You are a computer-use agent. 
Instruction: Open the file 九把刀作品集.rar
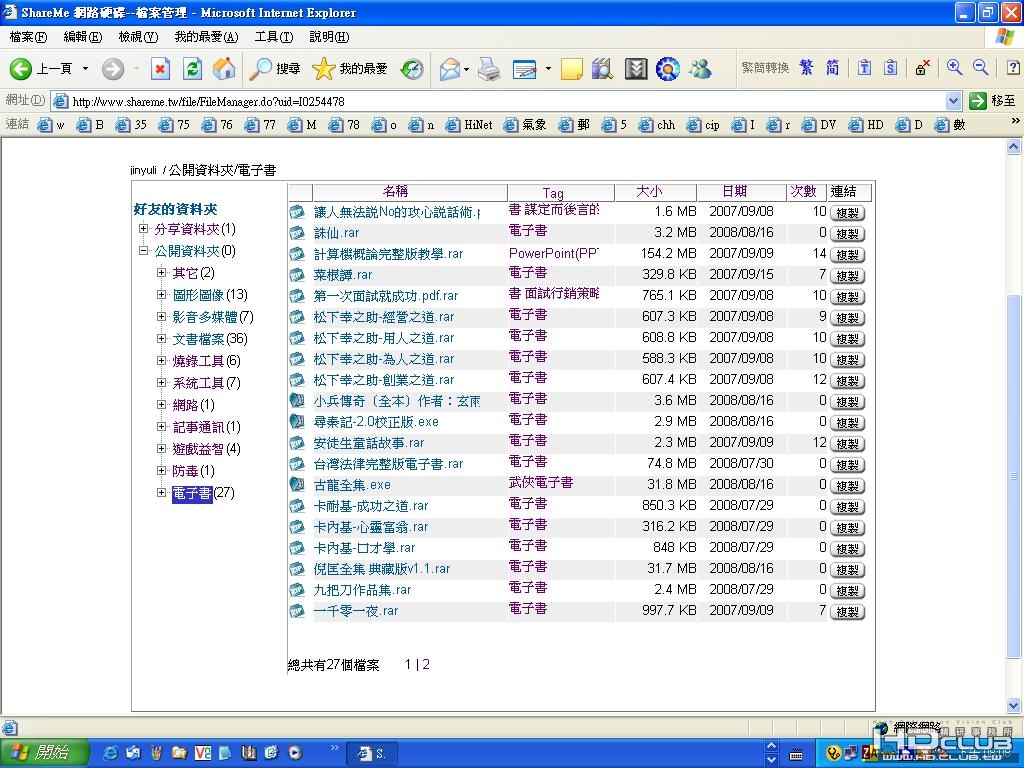pos(362,590)
